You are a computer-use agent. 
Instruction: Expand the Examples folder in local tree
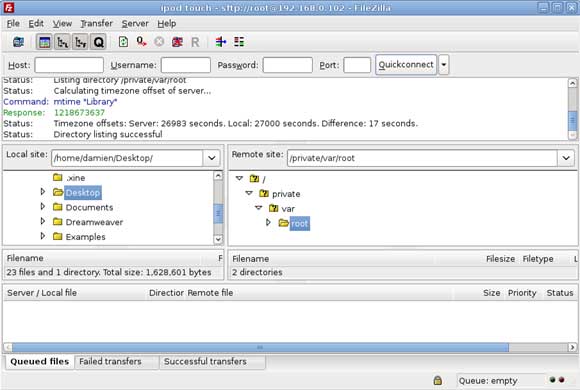pyautogui.click(x=43, y=236)
